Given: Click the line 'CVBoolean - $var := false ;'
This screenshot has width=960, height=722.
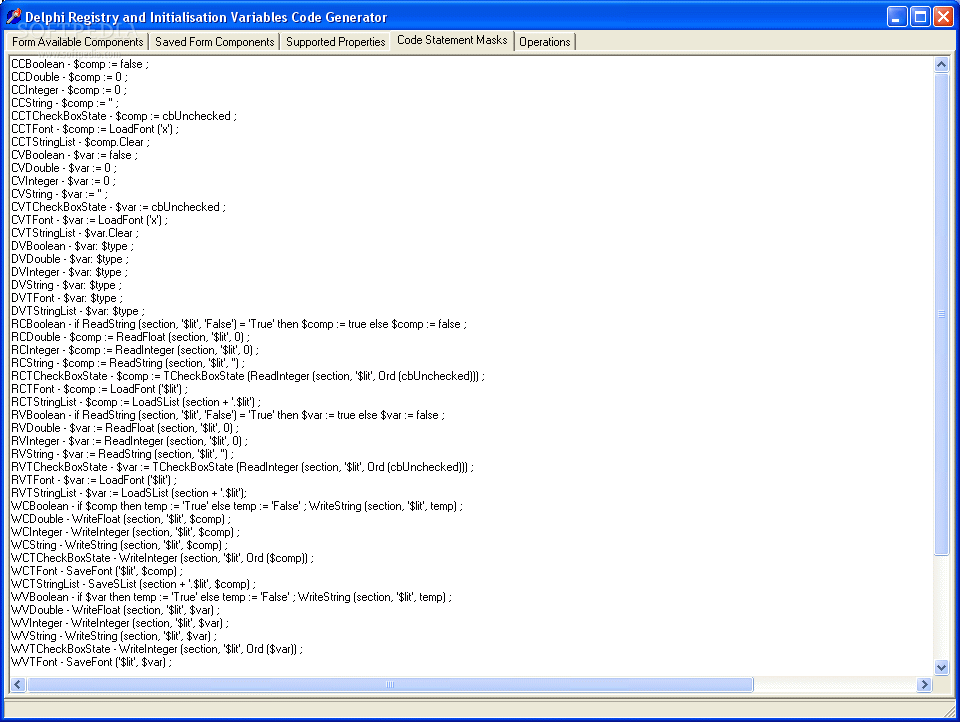Looking at the screenshot, I should 74,155.
